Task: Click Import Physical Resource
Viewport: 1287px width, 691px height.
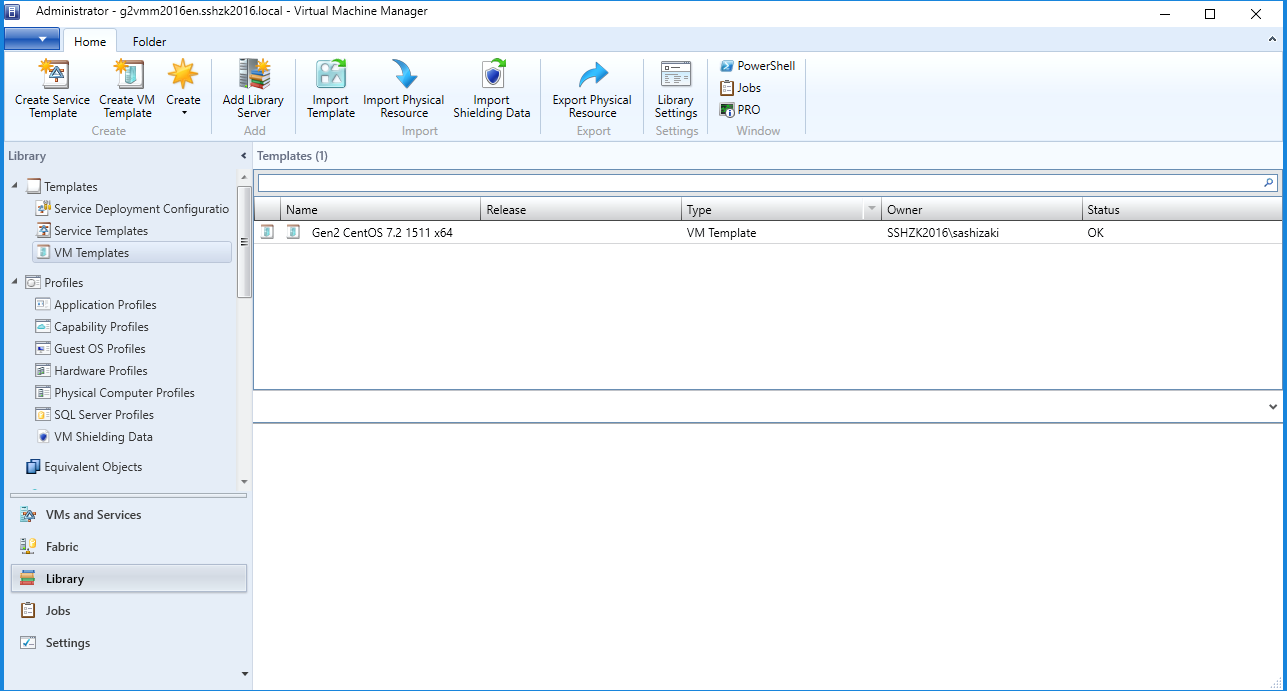Action: tap(403, 90)
